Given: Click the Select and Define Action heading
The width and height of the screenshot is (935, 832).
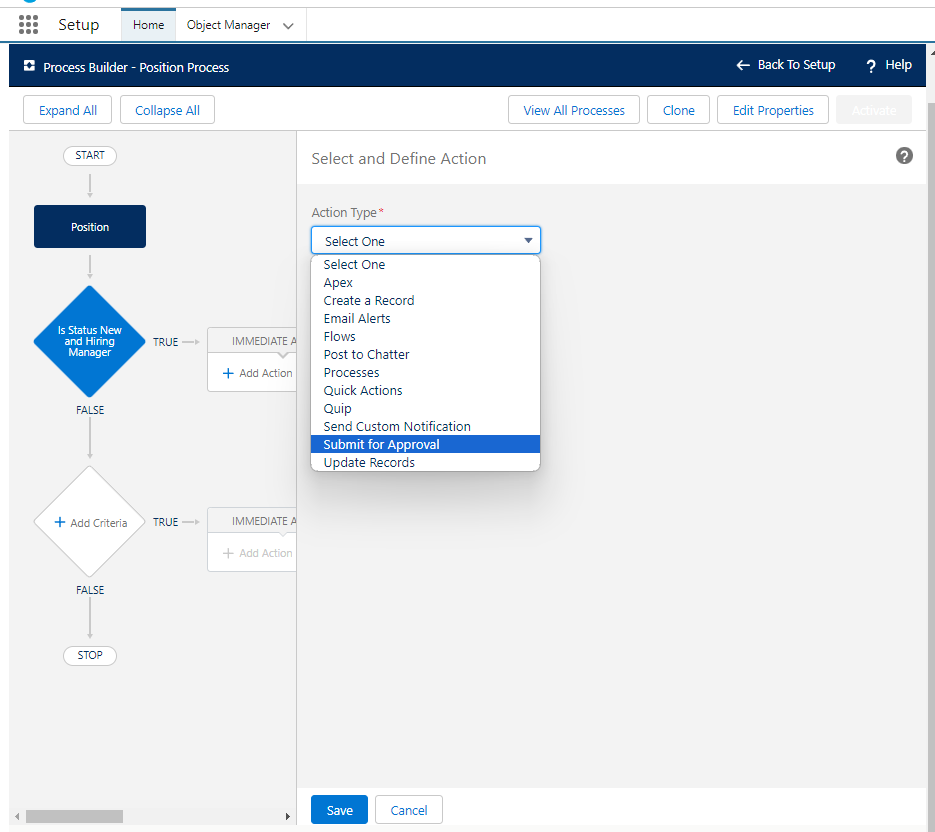Looking at the screenshot, I should 399,159.
